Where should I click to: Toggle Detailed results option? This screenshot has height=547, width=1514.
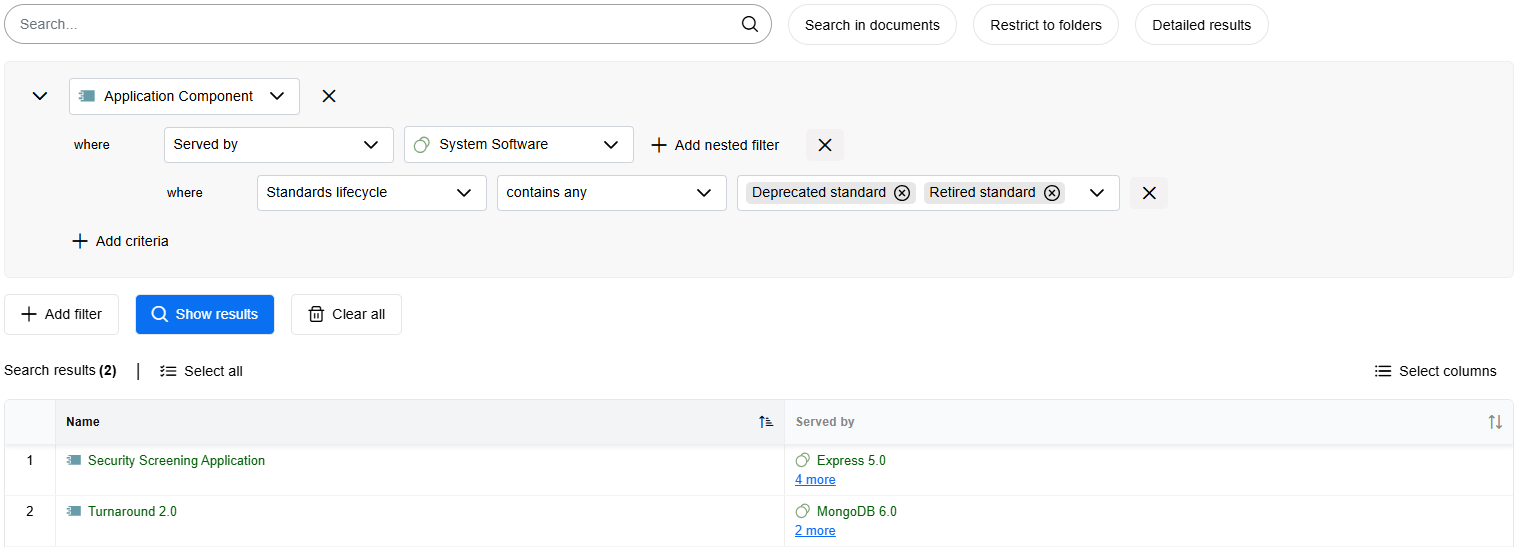(1201, 25)
